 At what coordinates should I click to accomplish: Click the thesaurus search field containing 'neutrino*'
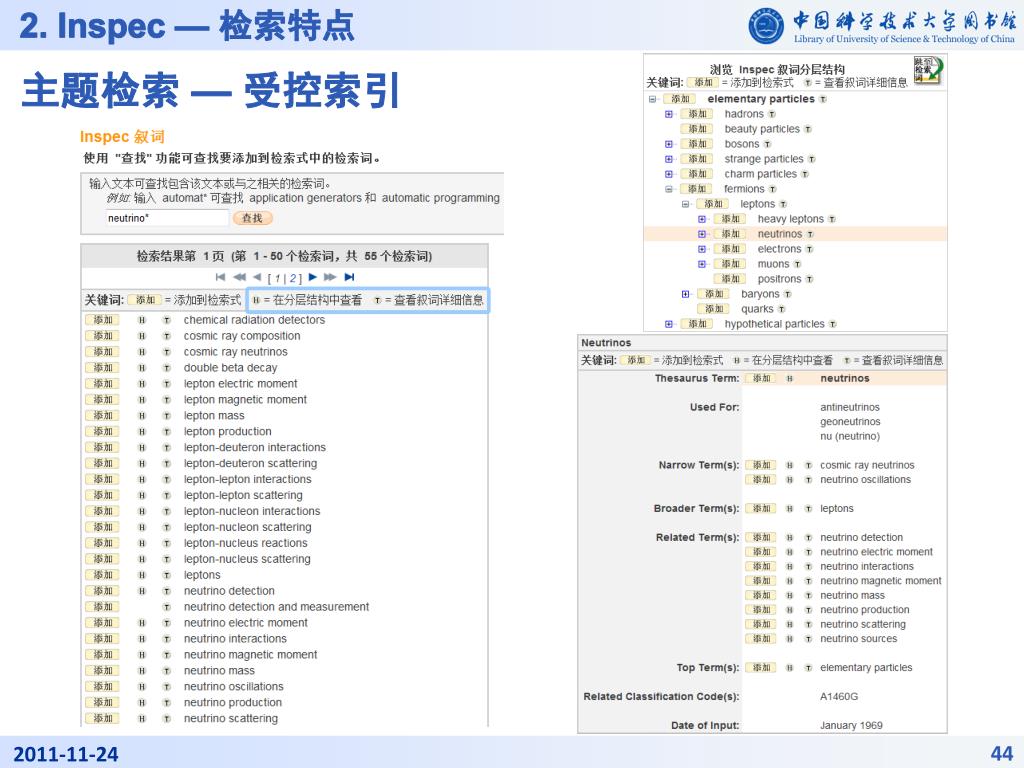pos(167,218)
